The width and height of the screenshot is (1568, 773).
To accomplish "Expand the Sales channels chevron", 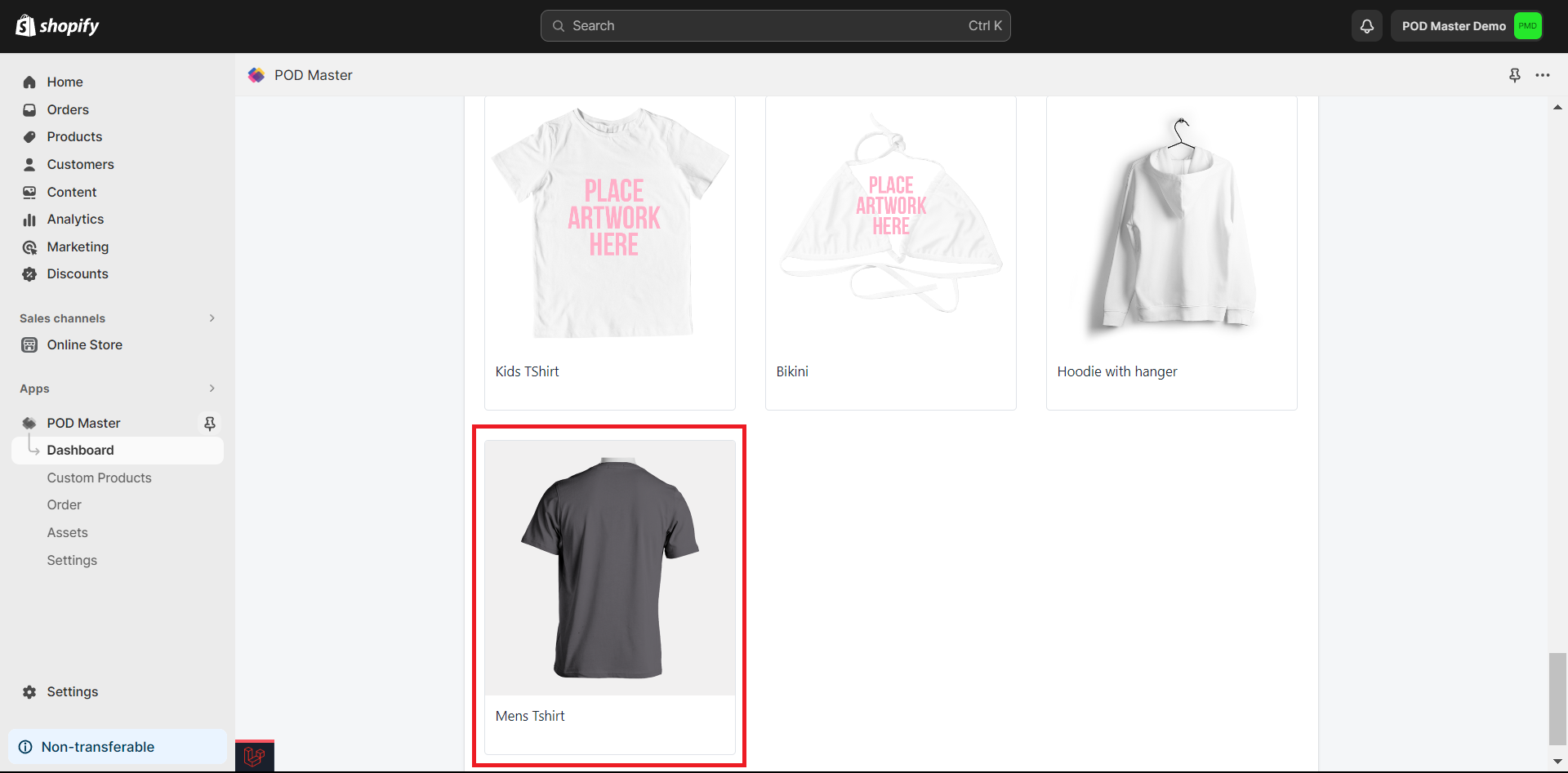I will pos(212,318).
